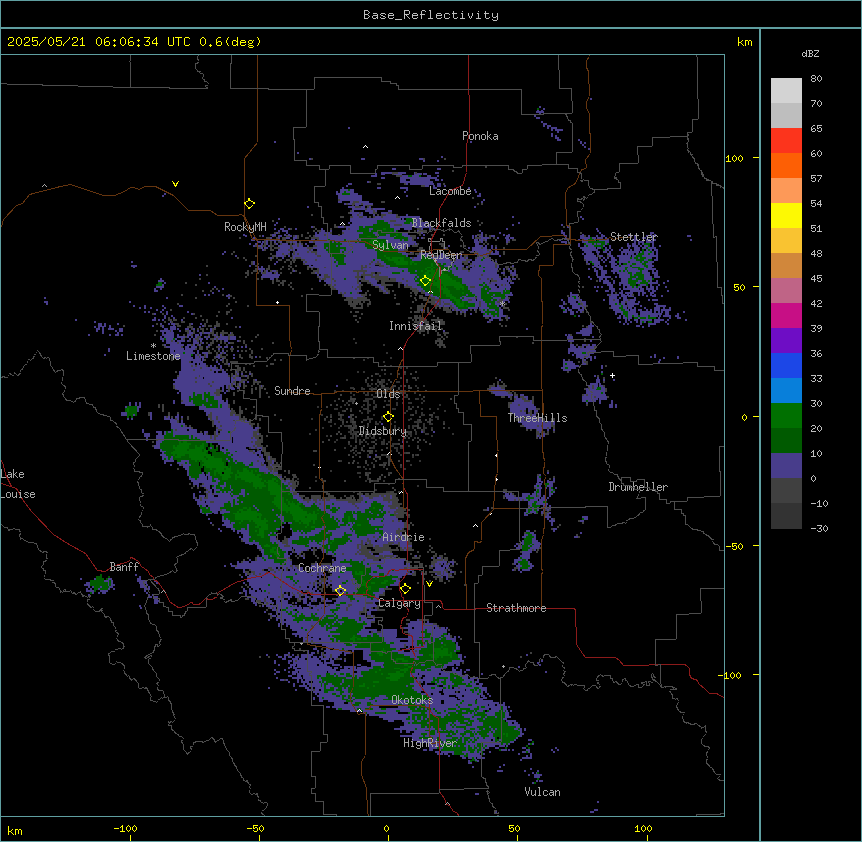Click the Innisfail label
Viewport: 862px width, 842px height.
click(x=415, y=326)
